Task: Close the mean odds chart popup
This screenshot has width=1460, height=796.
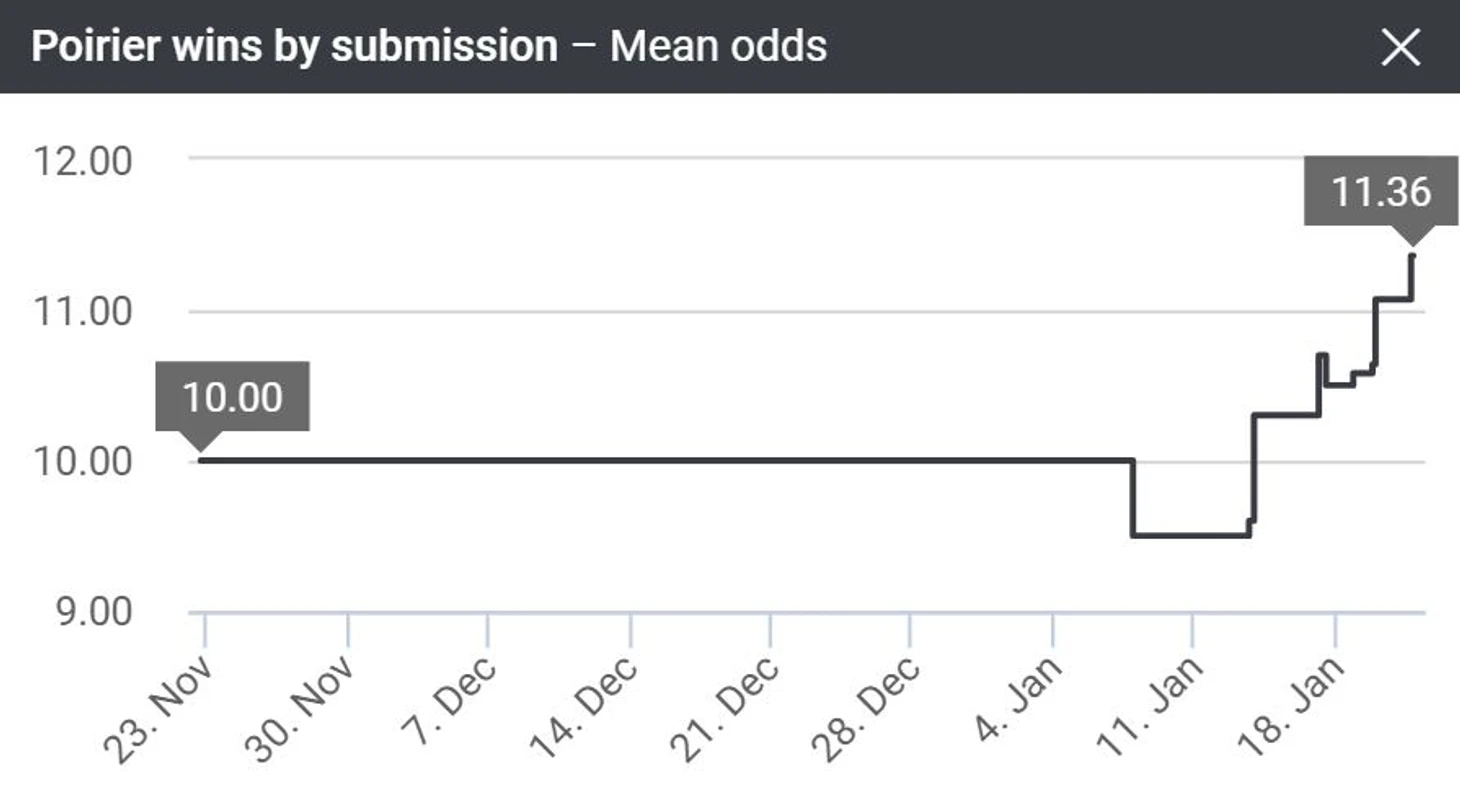Action: pyautogui.click(x=1400, y=47)
